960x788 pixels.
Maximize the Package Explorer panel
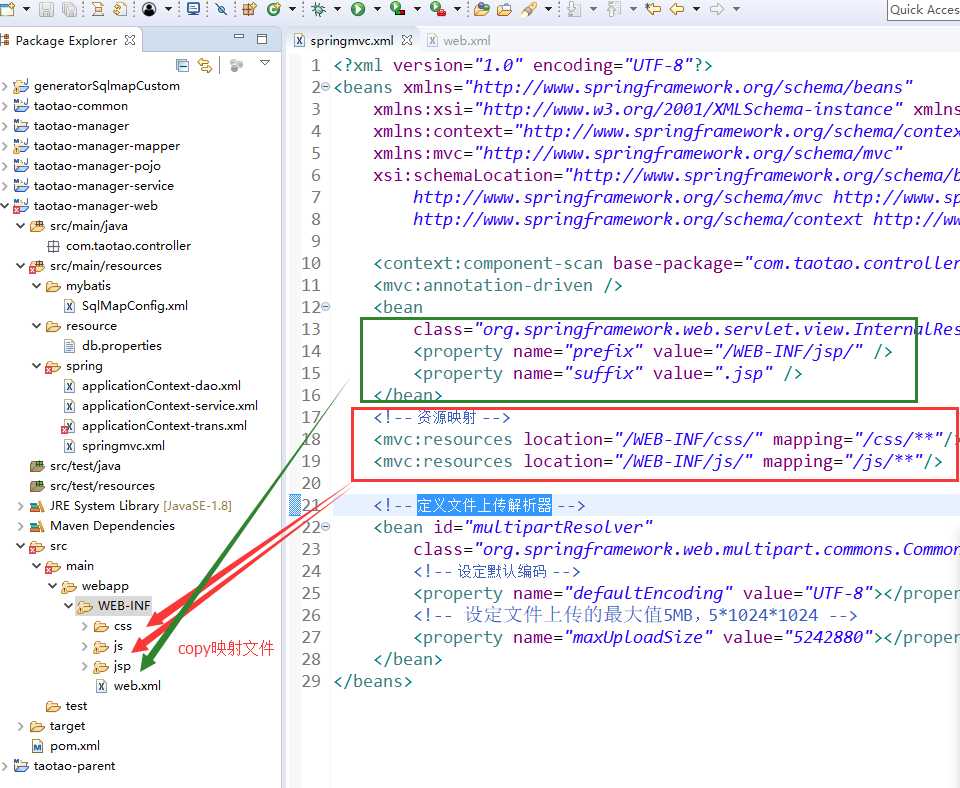pos(262,39)
